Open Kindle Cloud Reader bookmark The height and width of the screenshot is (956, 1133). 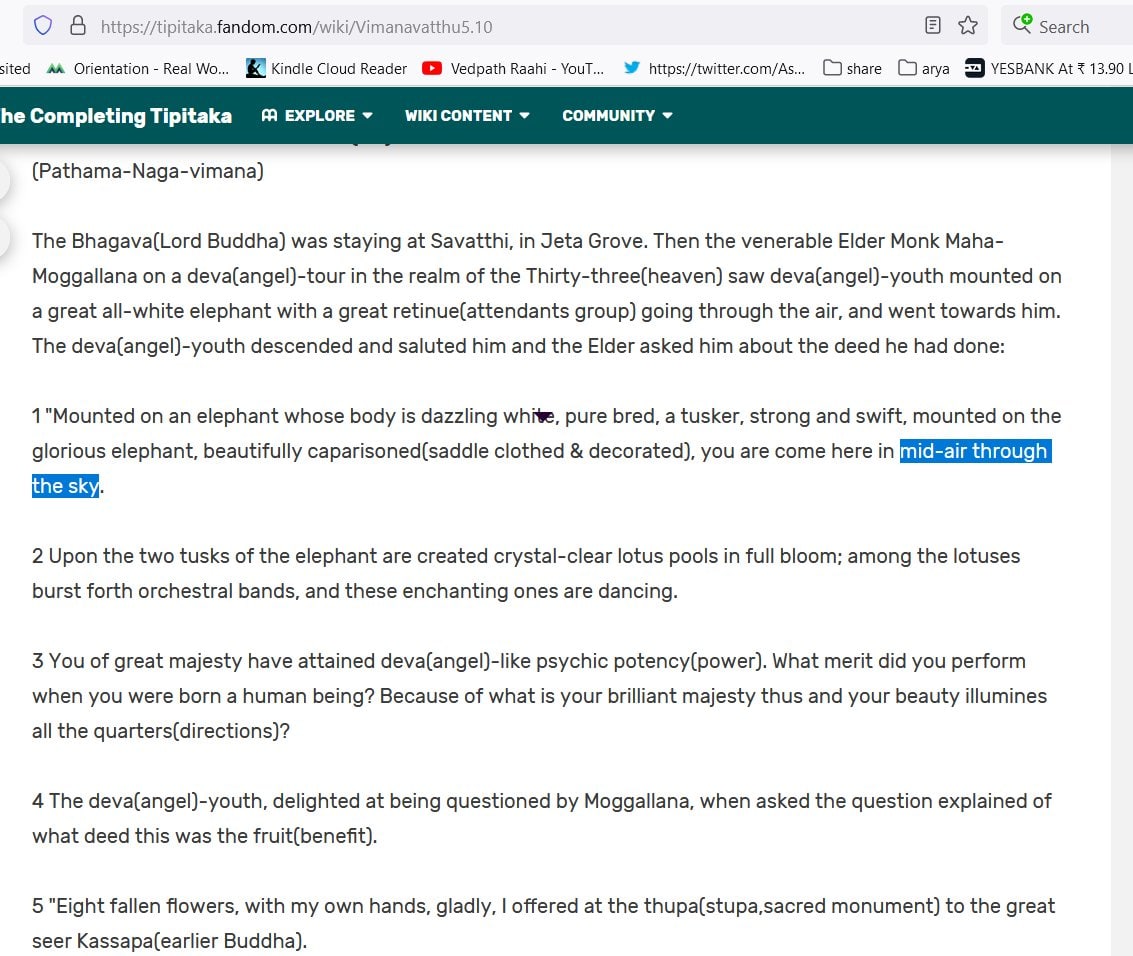pyautogui.click(x=327, y=69)
